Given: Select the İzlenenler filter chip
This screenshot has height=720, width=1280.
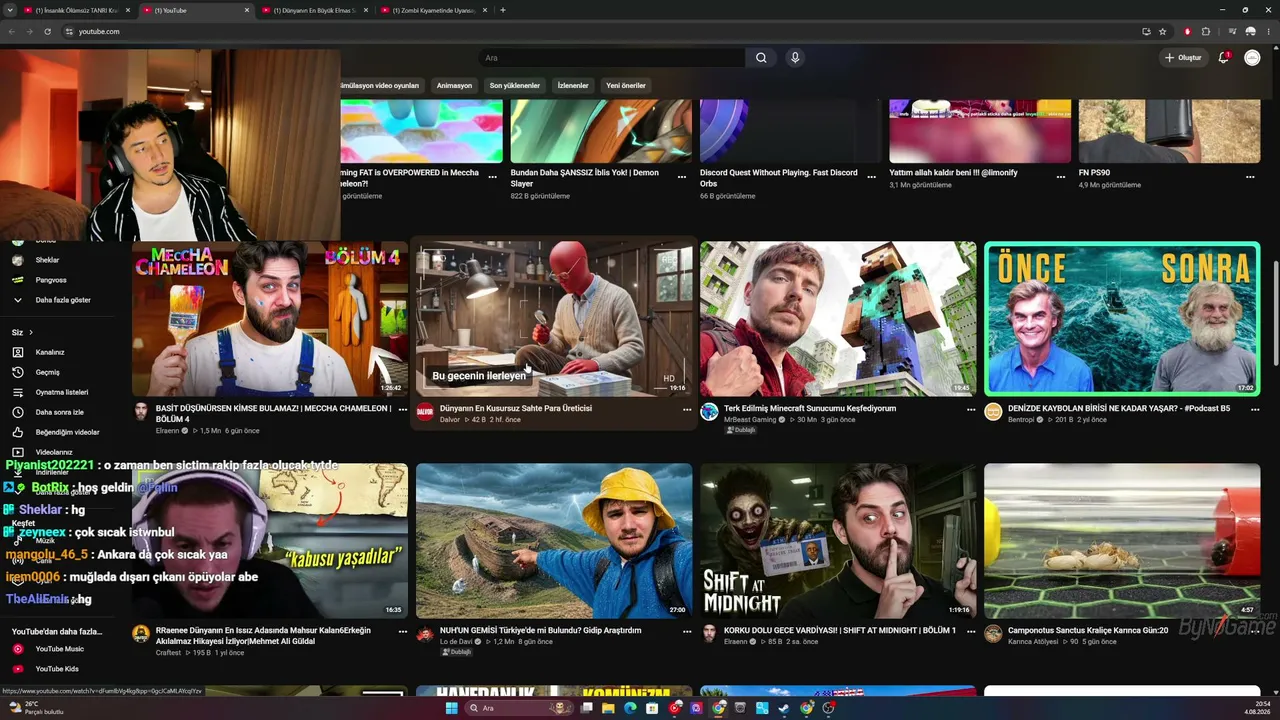Looking at the screenshot, I should pos(573,86).
